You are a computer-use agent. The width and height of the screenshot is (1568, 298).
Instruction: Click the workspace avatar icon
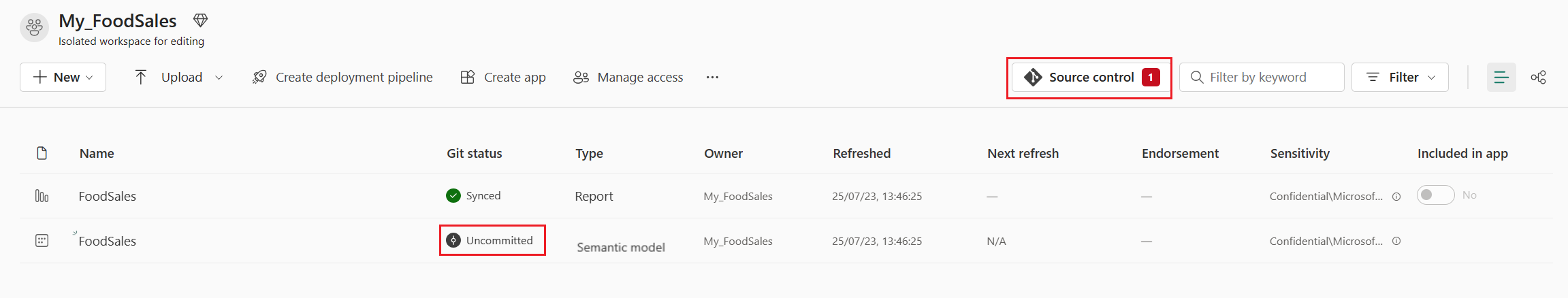pos(34,28)
